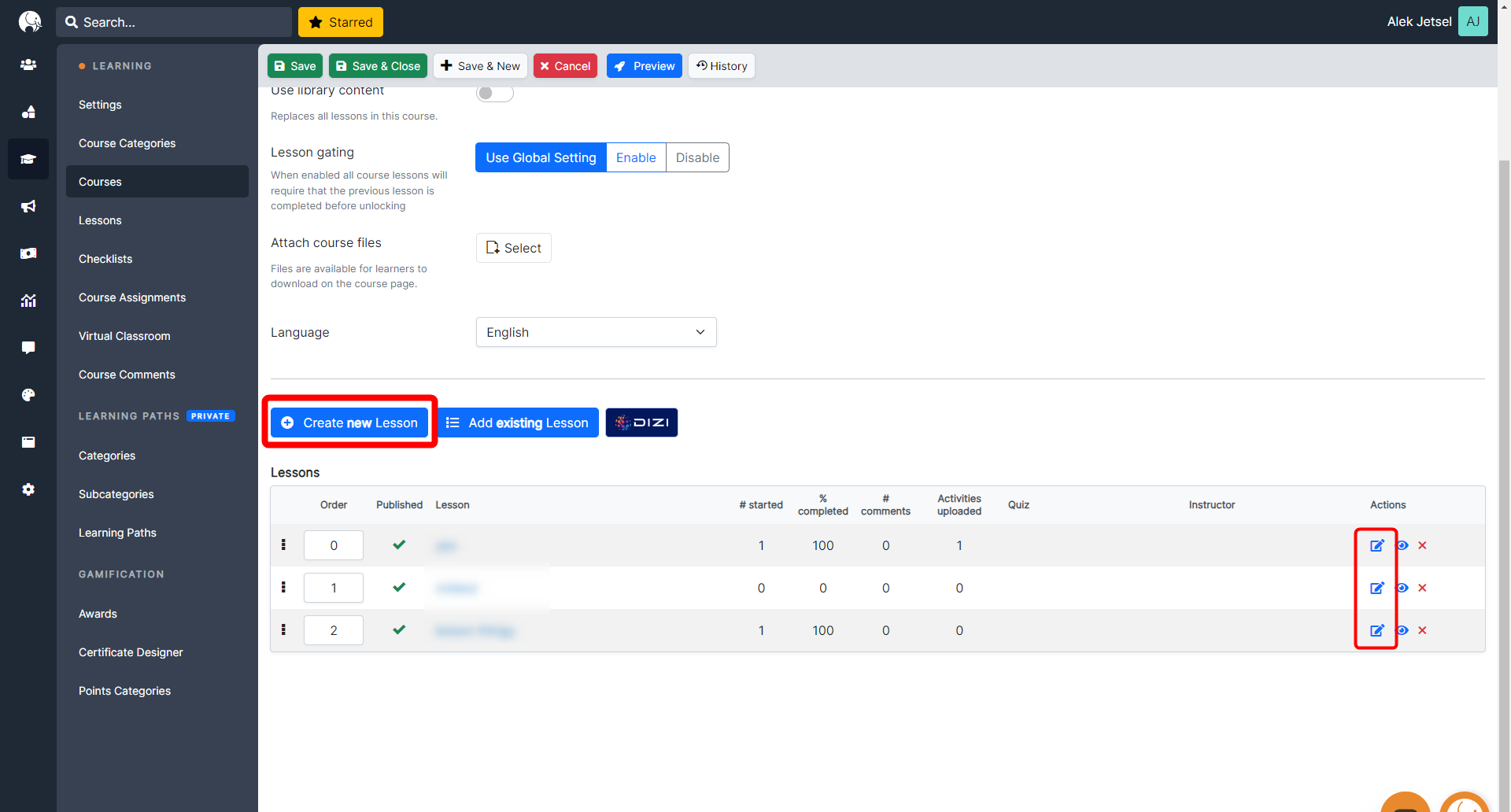
Task: Edit the lesson with order 1
Action: [1377, 588]
